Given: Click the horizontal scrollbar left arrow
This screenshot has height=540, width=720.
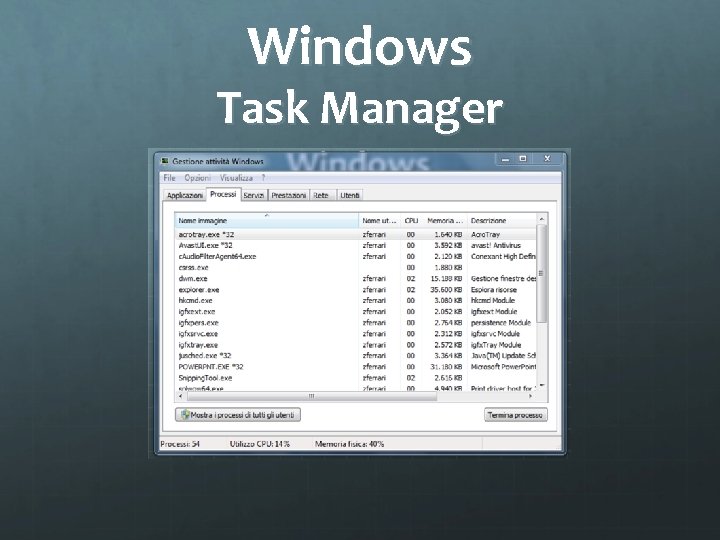Looking at the screenshot, I should point(180,396).
